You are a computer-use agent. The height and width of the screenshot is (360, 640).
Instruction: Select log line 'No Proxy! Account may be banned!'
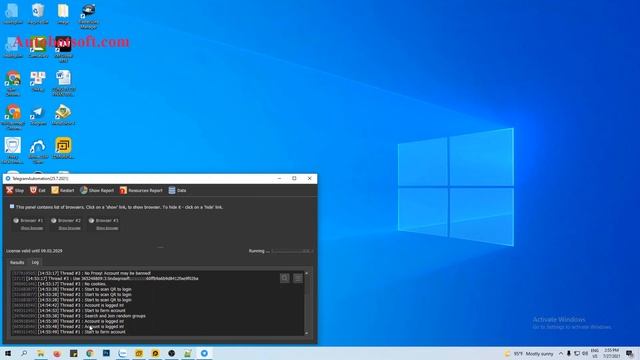82,273
